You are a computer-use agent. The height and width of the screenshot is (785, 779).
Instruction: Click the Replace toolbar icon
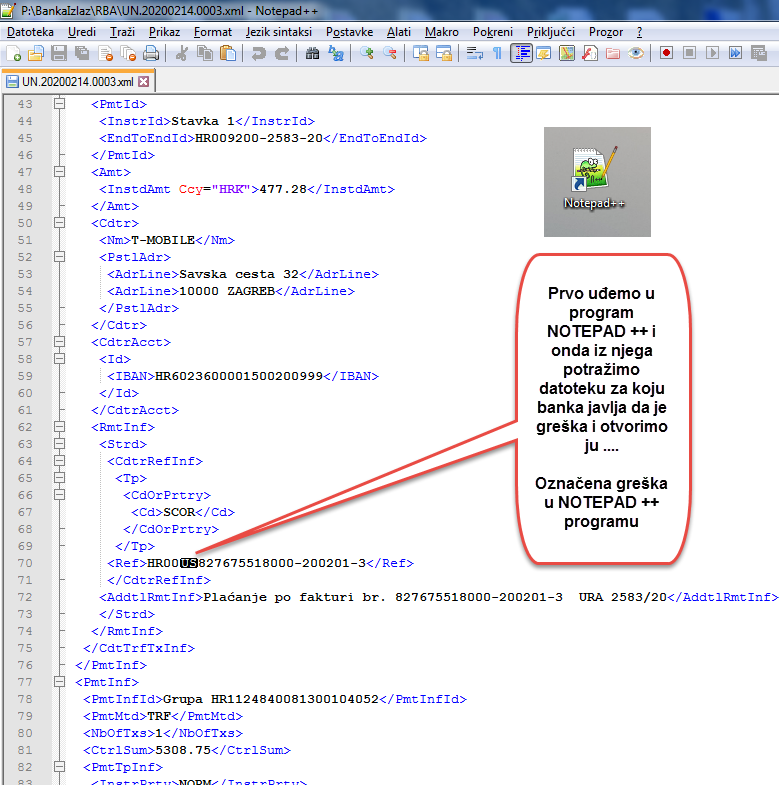pyautogui.click(x=335, y=53)
